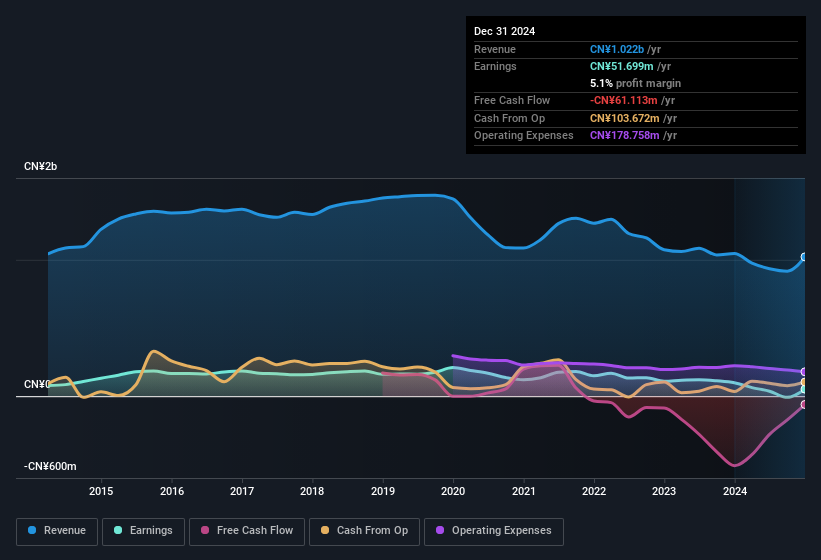Click the Cash From Op label in tooltip
The width and height of the screenshot is (821, 560).
[x=509, y=118]
